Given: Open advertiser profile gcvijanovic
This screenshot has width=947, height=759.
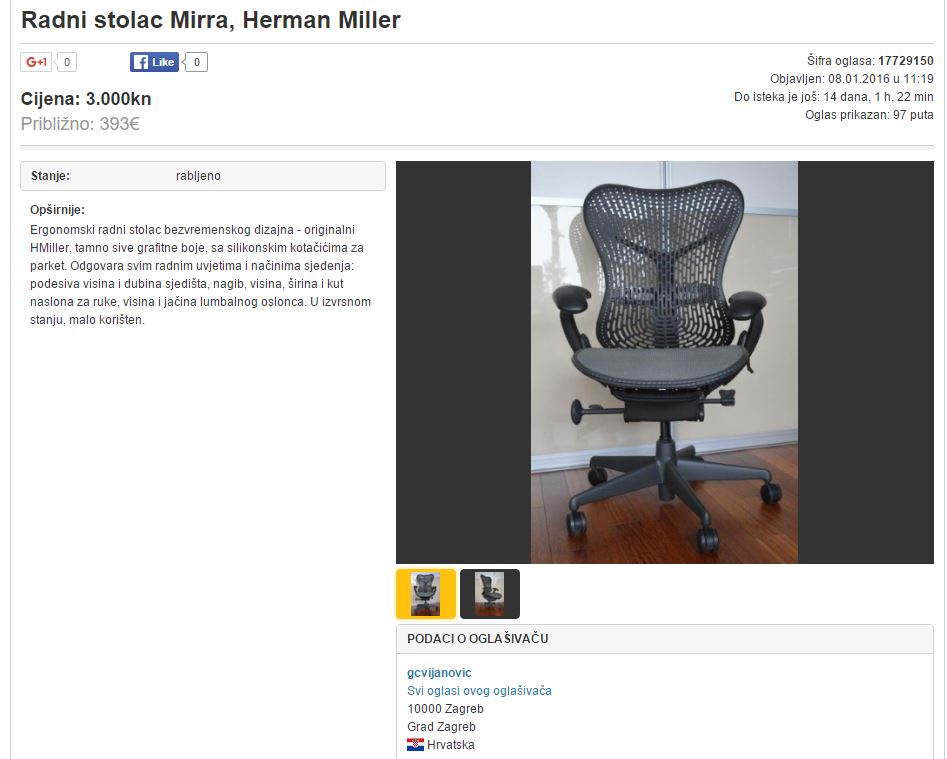Looking at the screenshot, I should (x=439, y=673).
